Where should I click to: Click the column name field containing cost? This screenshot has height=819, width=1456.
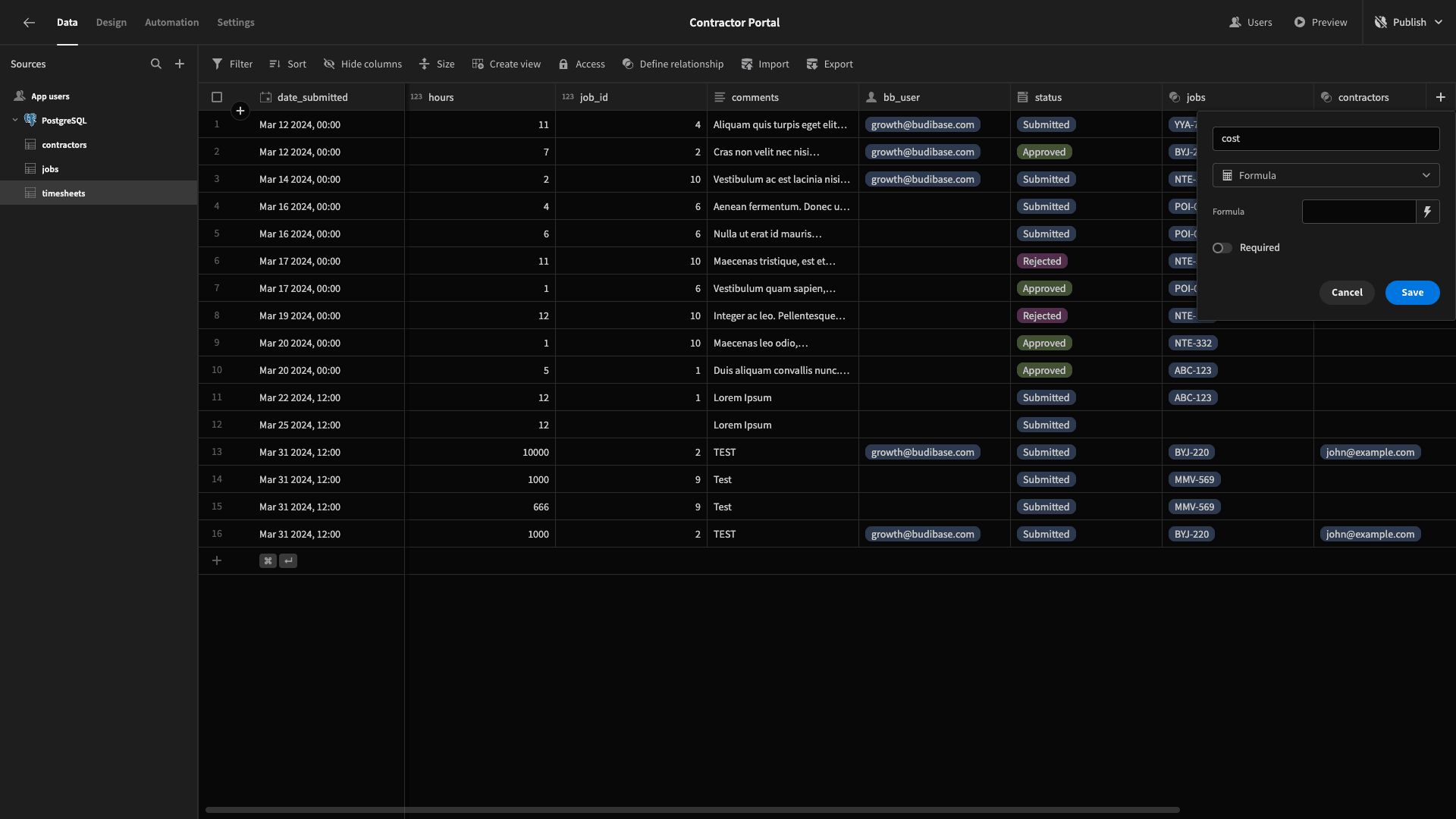coord(1326,138)
